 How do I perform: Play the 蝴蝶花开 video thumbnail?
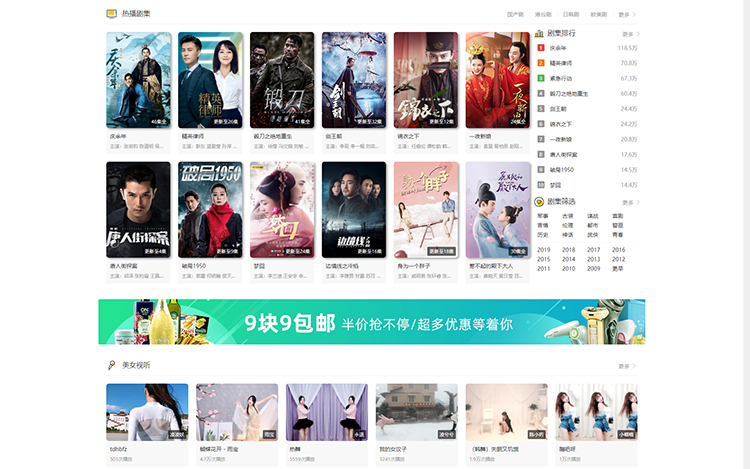[x=237, y=412]
